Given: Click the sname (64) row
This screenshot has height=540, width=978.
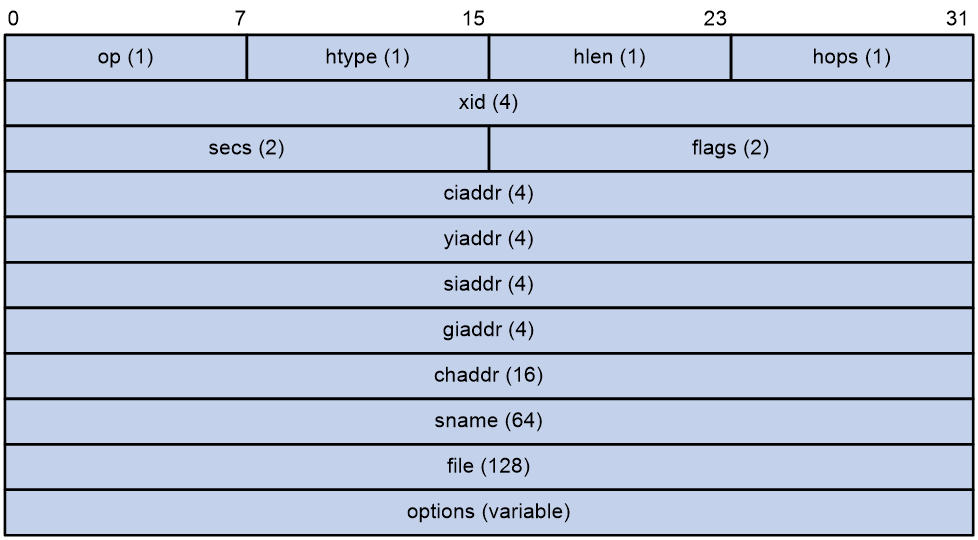Looking at the screenshot, I should (489, 422).
